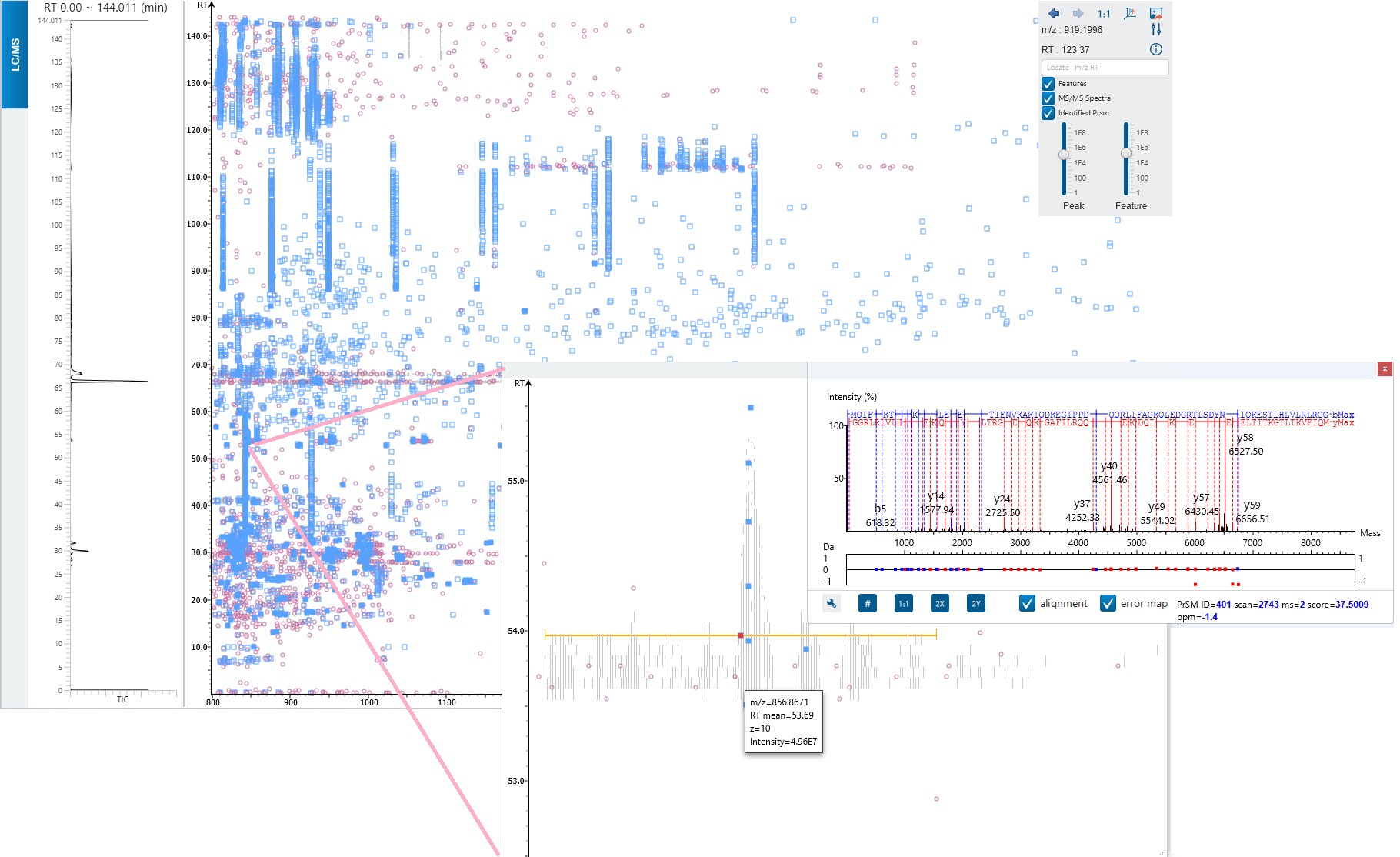Adjust the Peak intensity slider
This screenshot has height=857, width=1400.
[x=1064, y=155]
